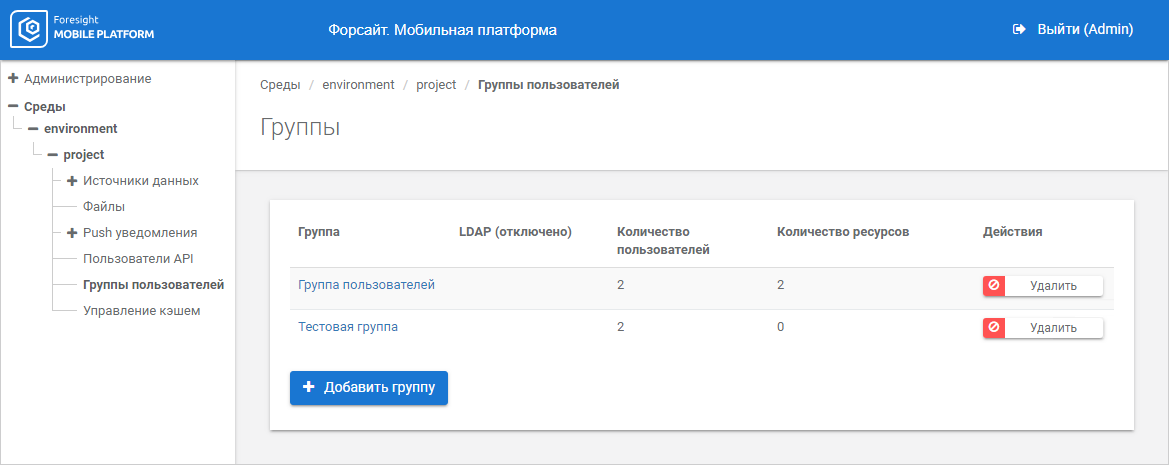Expand the Источники данных node

72,181
